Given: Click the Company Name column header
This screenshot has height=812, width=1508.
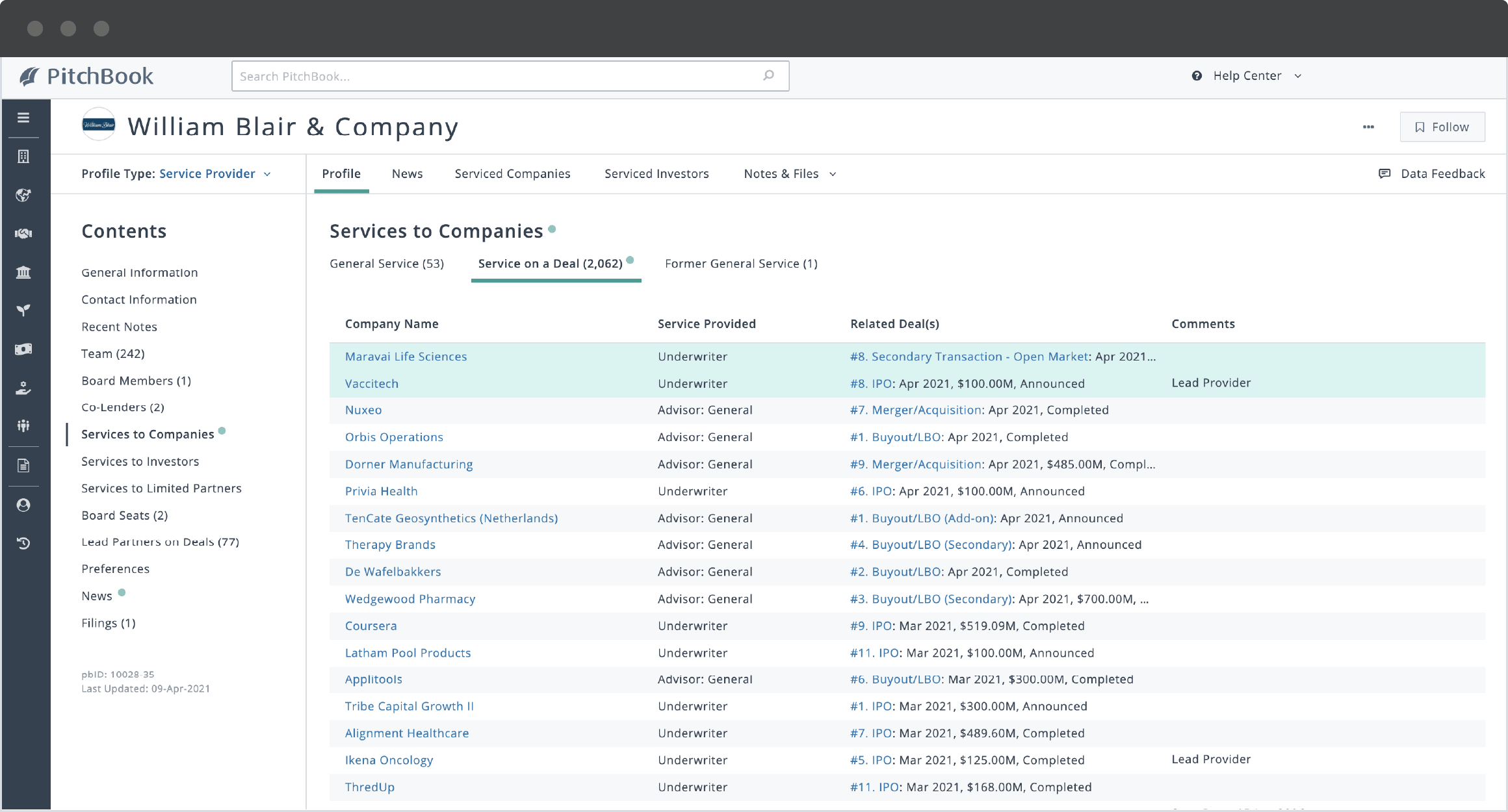Looking at the screenshot, I should 392,324.
